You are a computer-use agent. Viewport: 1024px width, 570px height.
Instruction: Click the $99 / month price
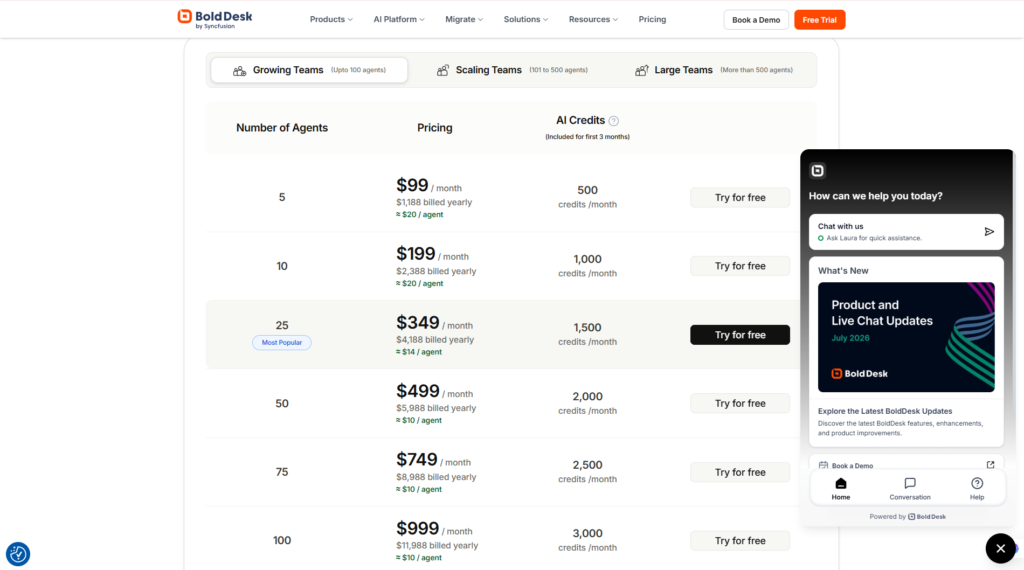pos(428,185)
